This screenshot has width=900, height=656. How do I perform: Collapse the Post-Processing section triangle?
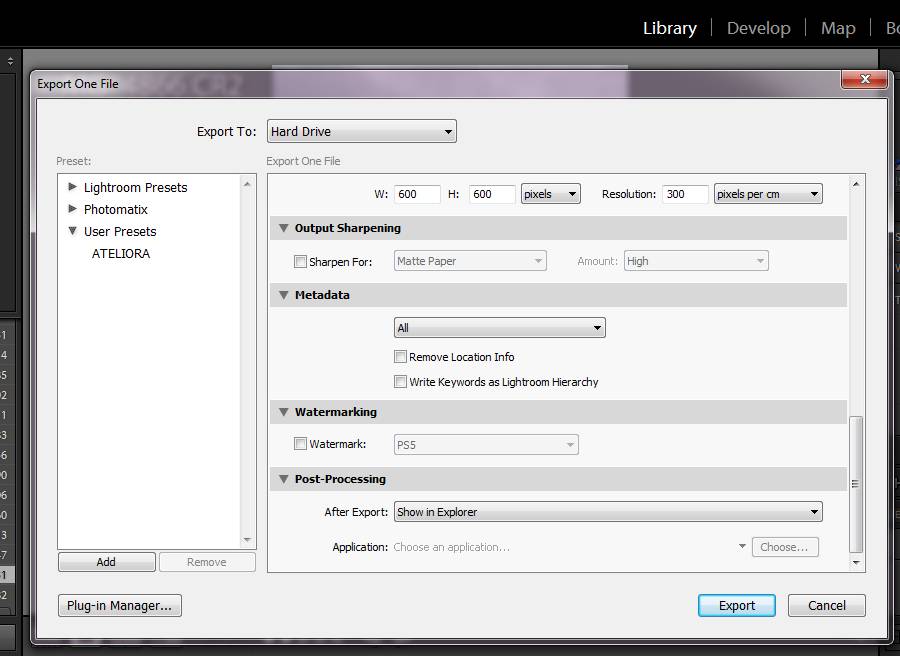[283, 479]
